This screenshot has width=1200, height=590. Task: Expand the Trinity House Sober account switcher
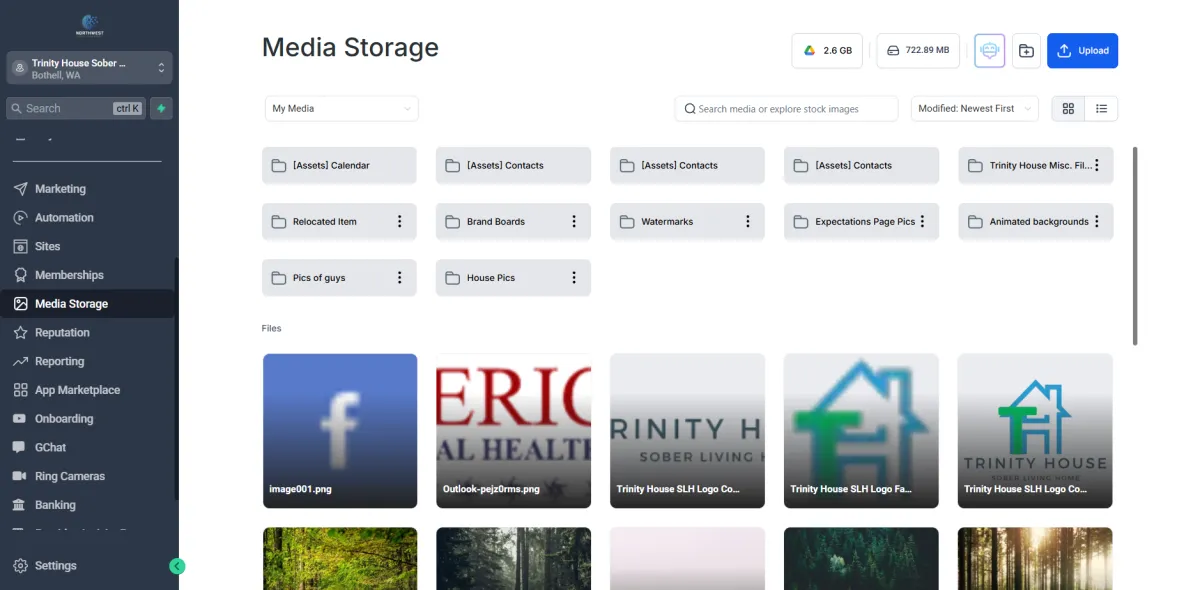(90, 68)
